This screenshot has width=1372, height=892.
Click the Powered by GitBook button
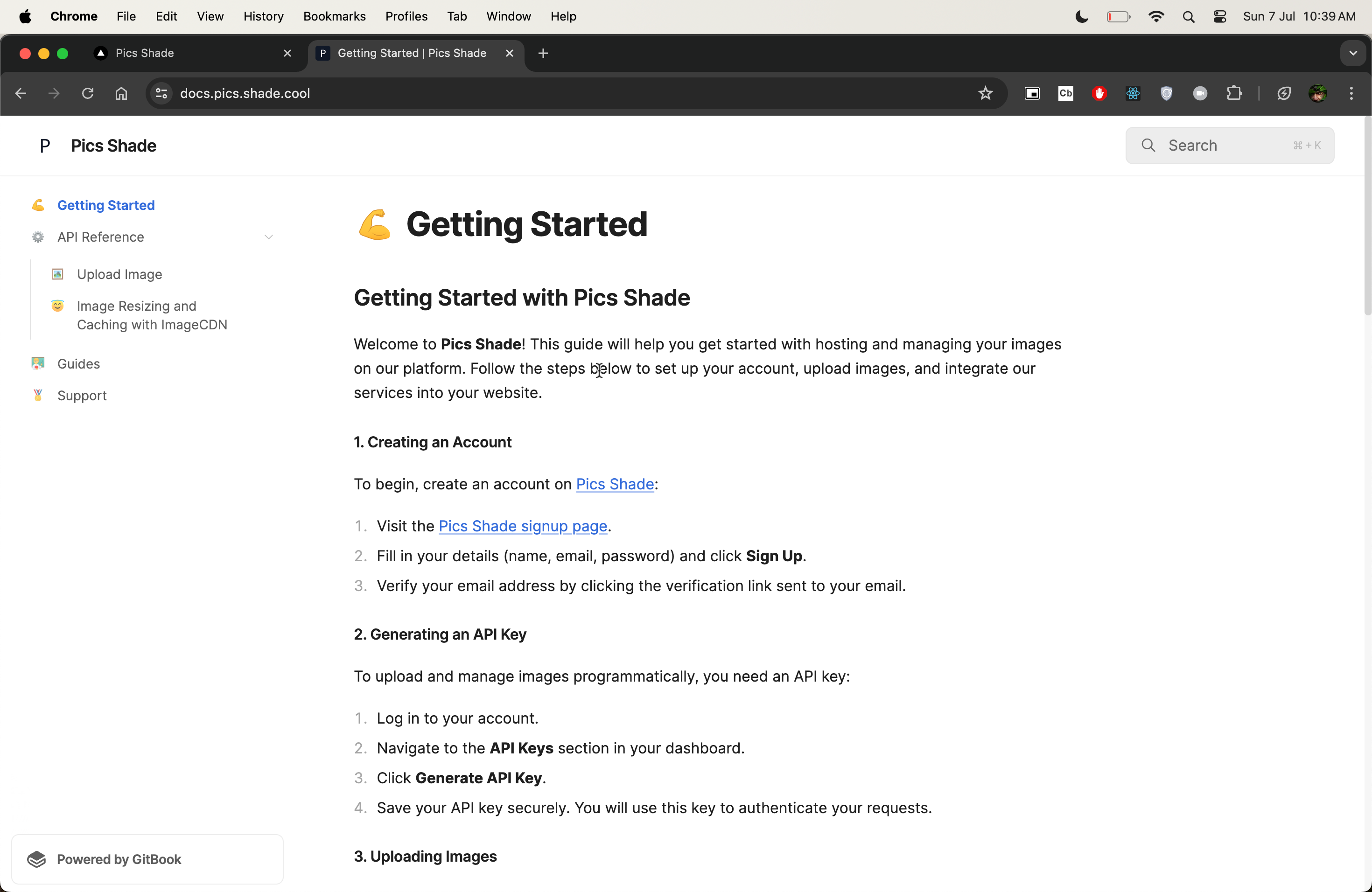tap(147, 859)
